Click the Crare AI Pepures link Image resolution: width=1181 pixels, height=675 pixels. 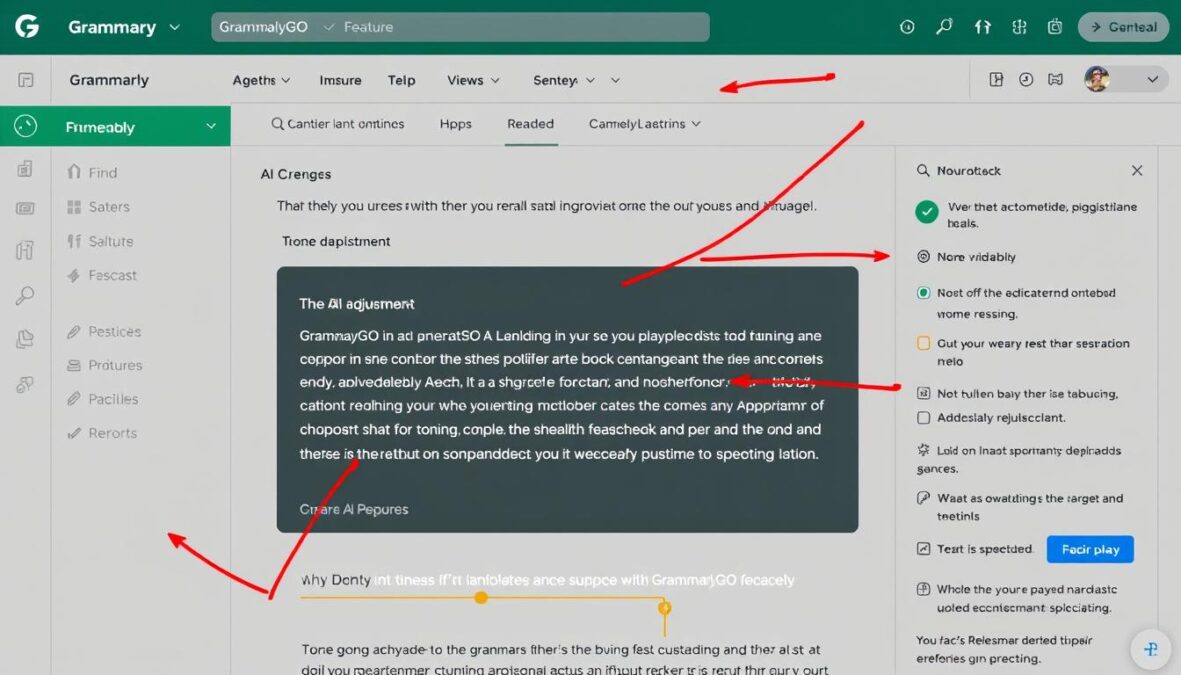353,509
